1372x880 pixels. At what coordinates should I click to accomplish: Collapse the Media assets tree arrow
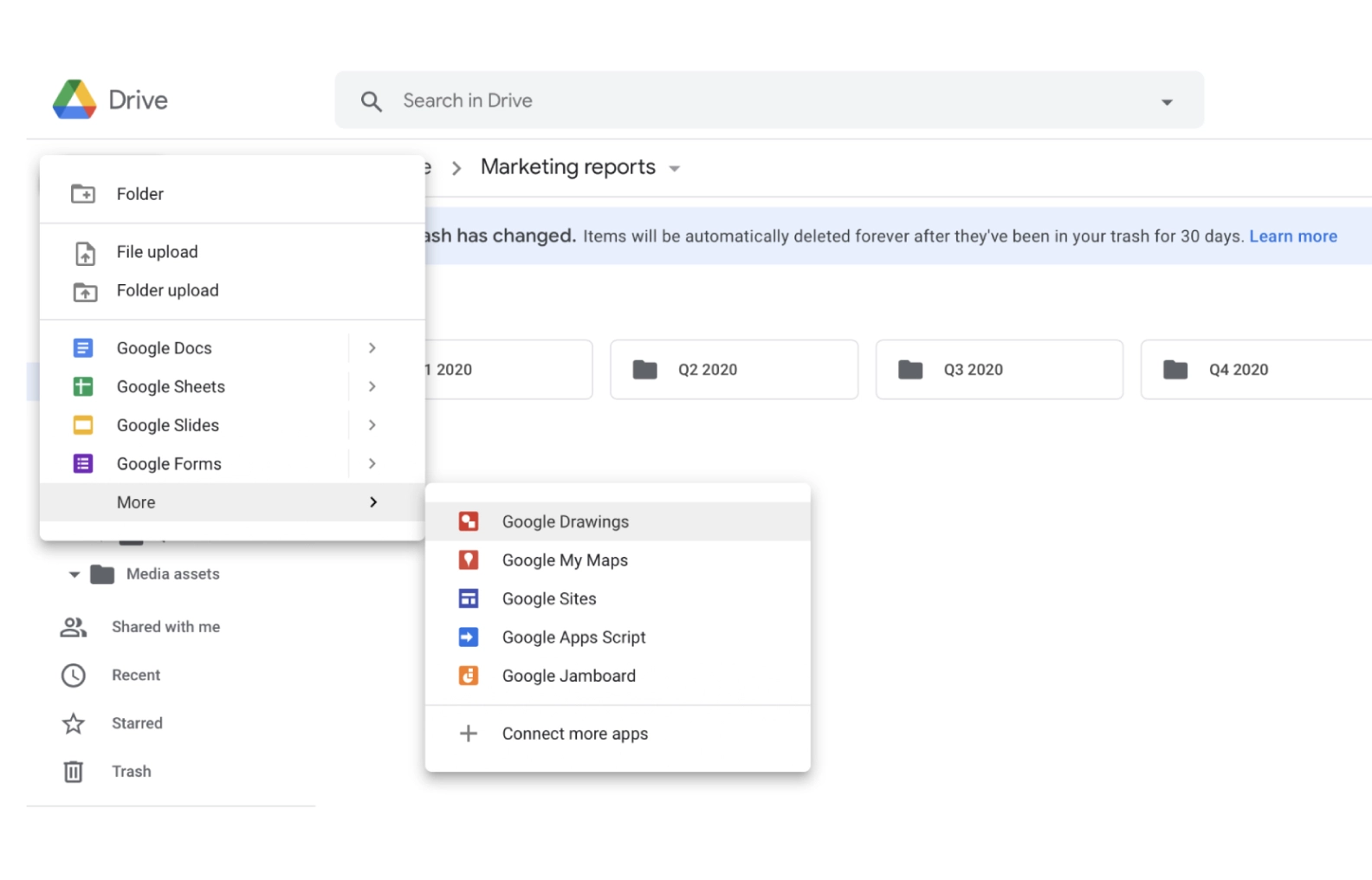tap(74, 574)
